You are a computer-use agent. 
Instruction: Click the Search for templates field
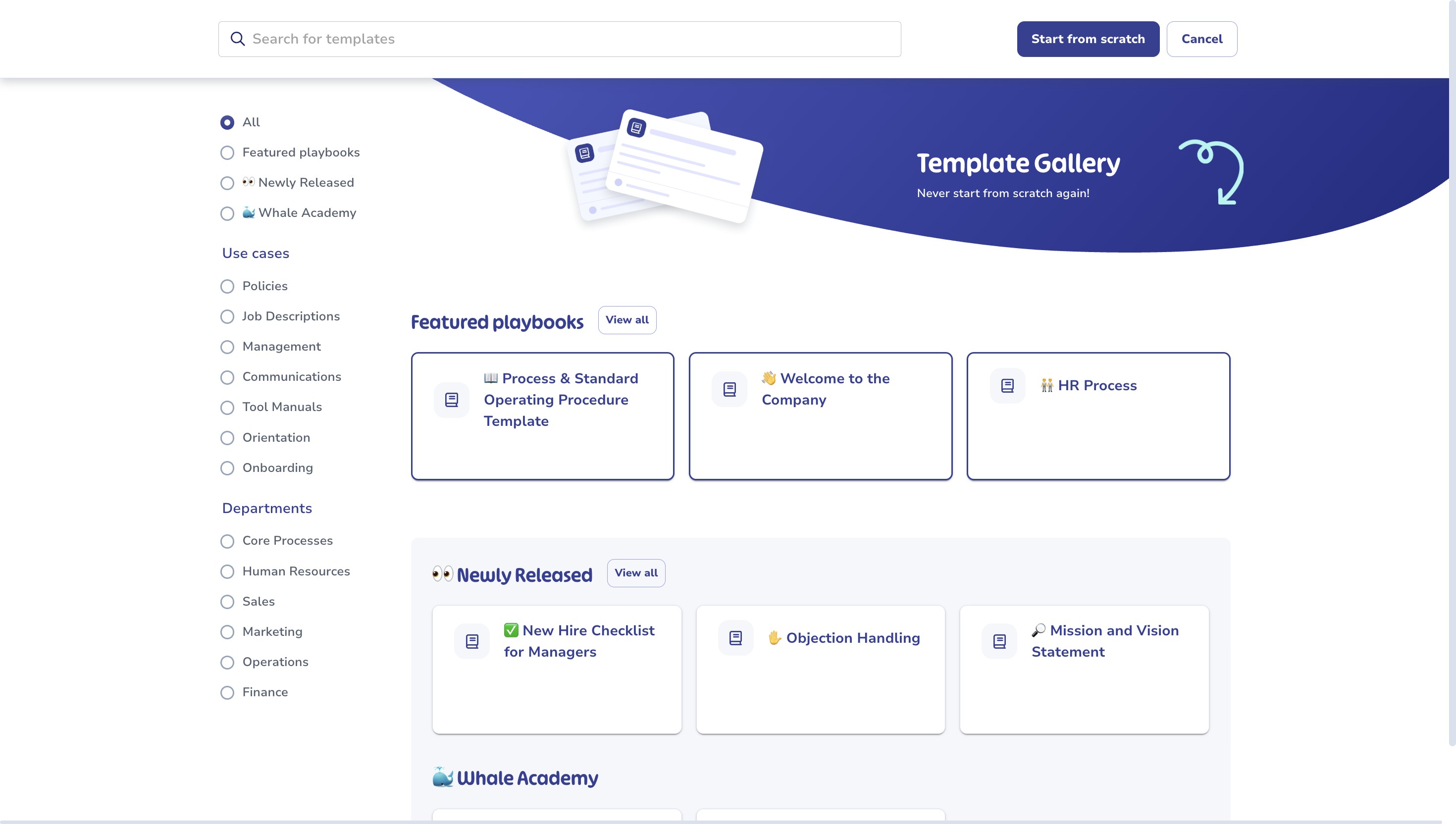tap(559, 39)
